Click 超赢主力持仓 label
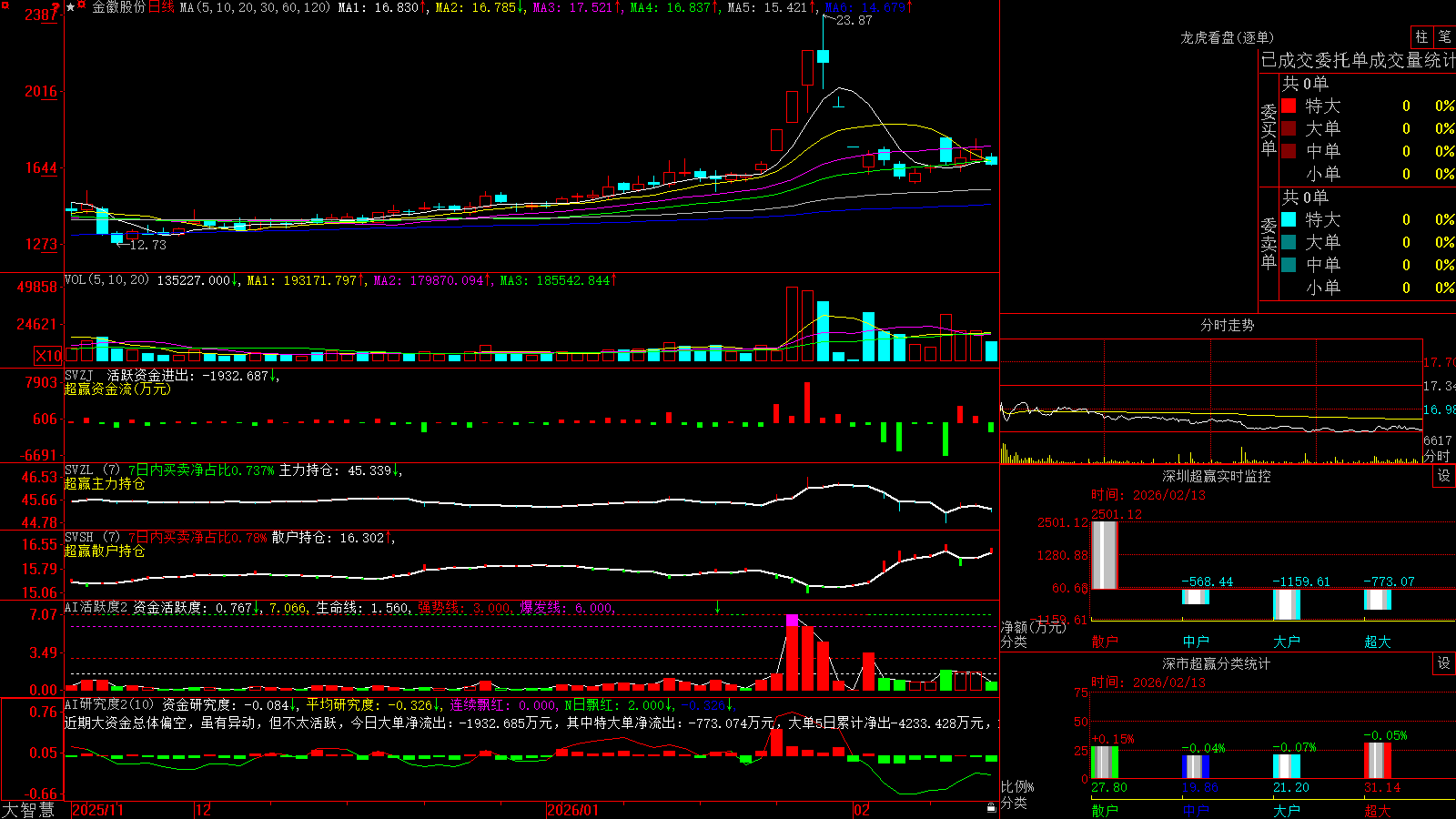Screen dimensions: 1456x819 coord(105,483)
